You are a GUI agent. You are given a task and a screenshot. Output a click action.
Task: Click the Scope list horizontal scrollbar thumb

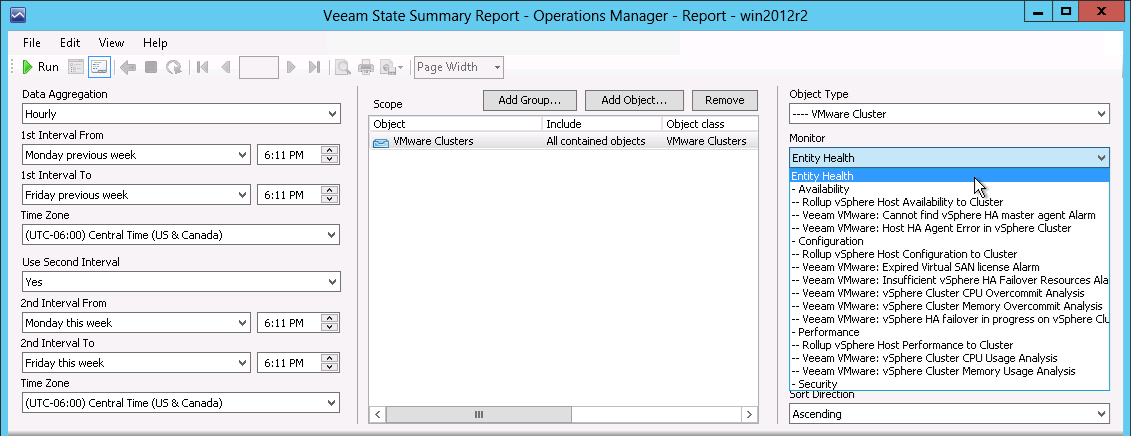(478, 414)
